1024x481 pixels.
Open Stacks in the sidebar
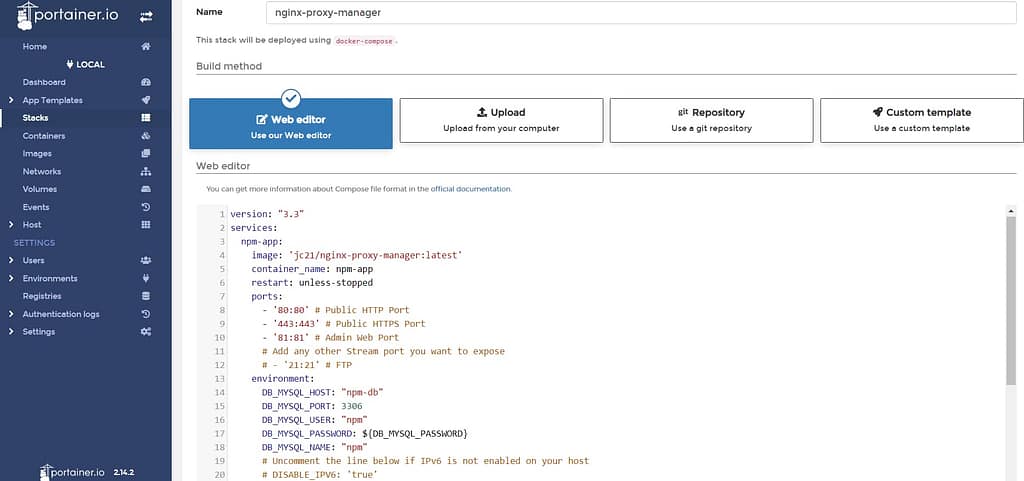pos(36,118)
